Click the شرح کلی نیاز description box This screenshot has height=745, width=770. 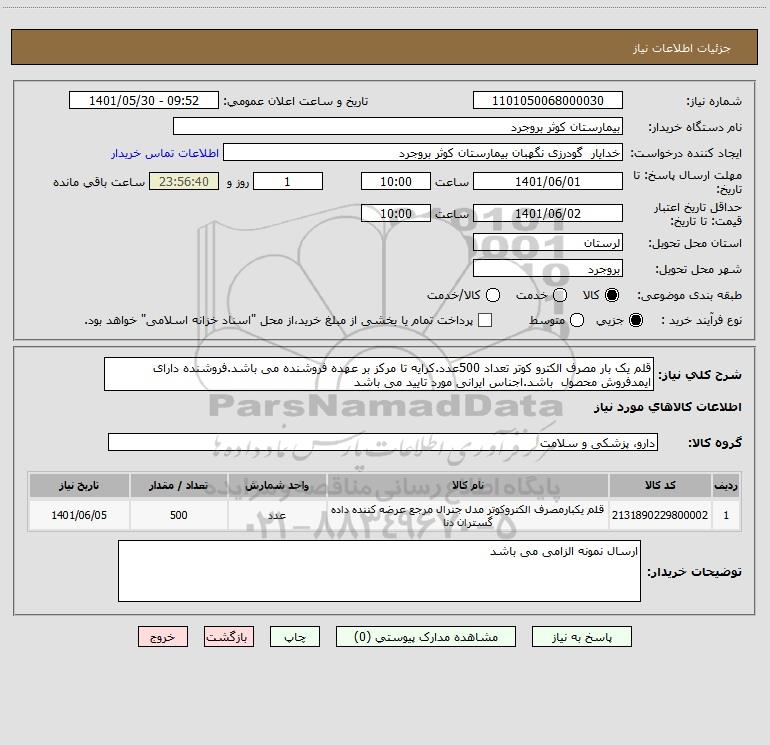coord(379,374)
